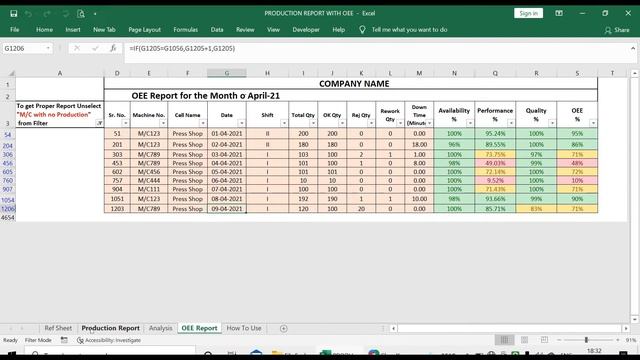Open Customize Quick Access Toolbar arrow

pyautogui.click(x=95, y=14)
